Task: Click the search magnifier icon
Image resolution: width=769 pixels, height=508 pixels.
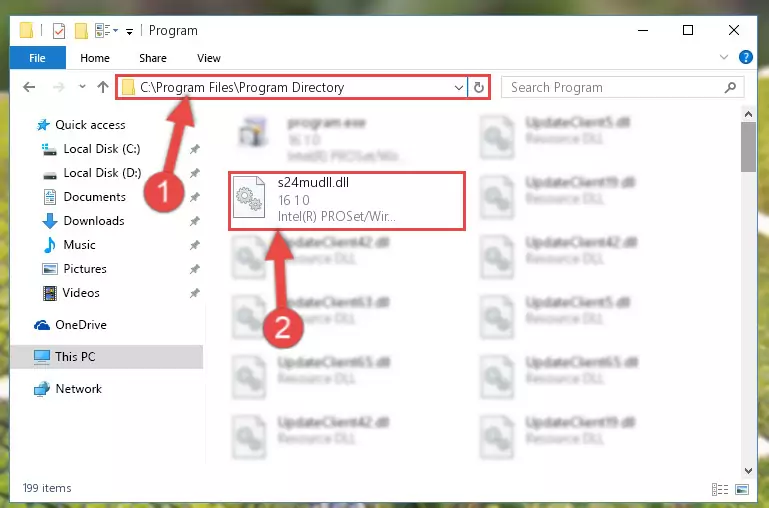Action: [730, 87]
